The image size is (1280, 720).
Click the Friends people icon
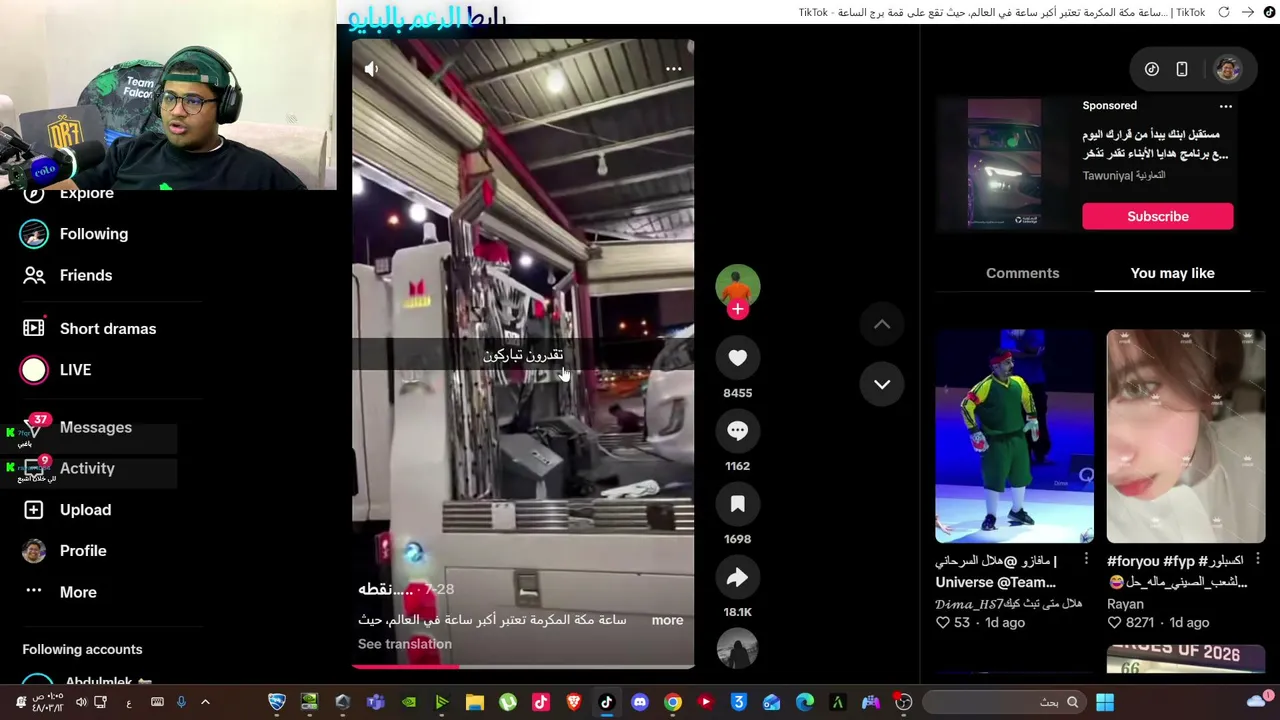tap(34, 275)
